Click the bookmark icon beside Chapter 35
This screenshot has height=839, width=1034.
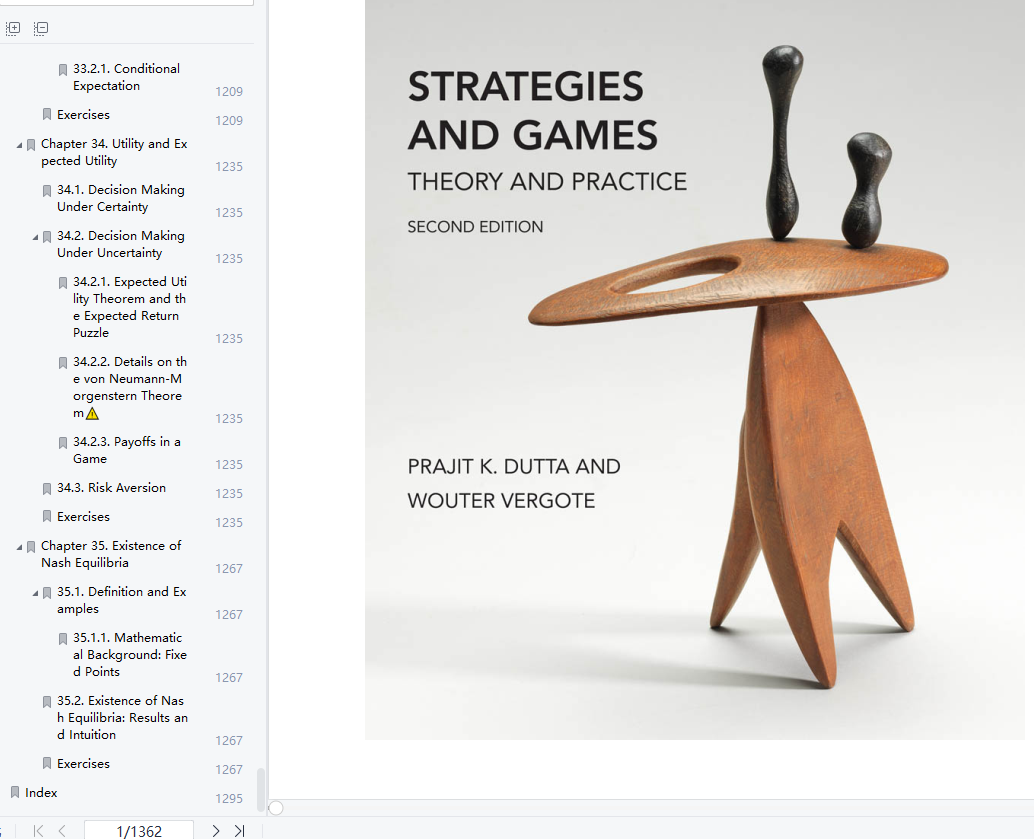point(31,547)
